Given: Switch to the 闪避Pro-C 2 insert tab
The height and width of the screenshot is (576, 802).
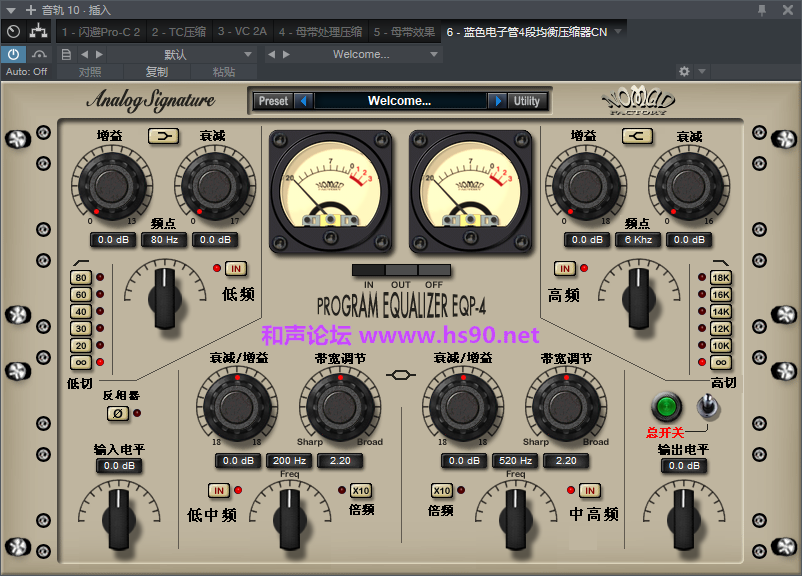Looking at the screenshot, I should 101,32.
